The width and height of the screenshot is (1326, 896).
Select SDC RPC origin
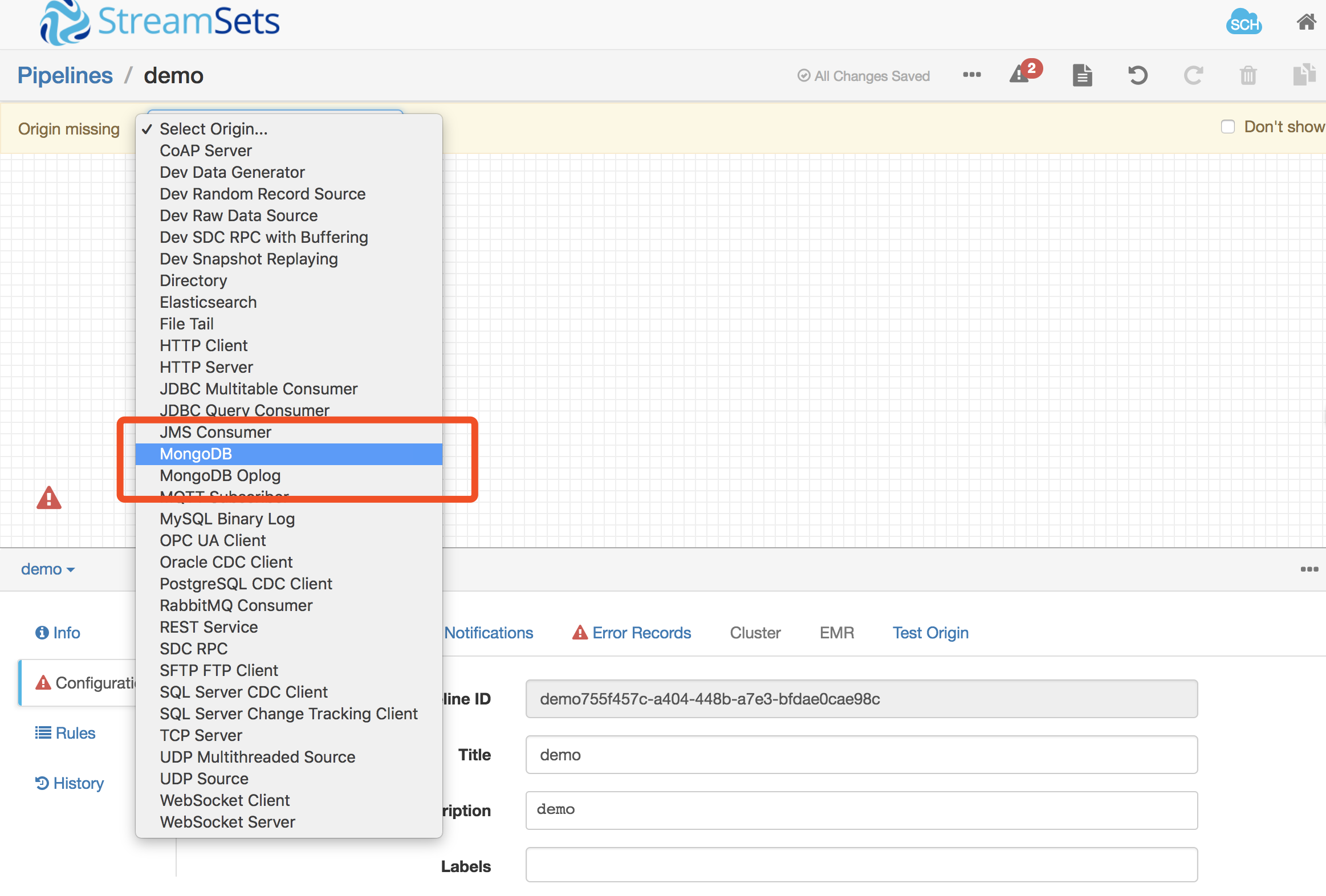(x=288, y=649)
